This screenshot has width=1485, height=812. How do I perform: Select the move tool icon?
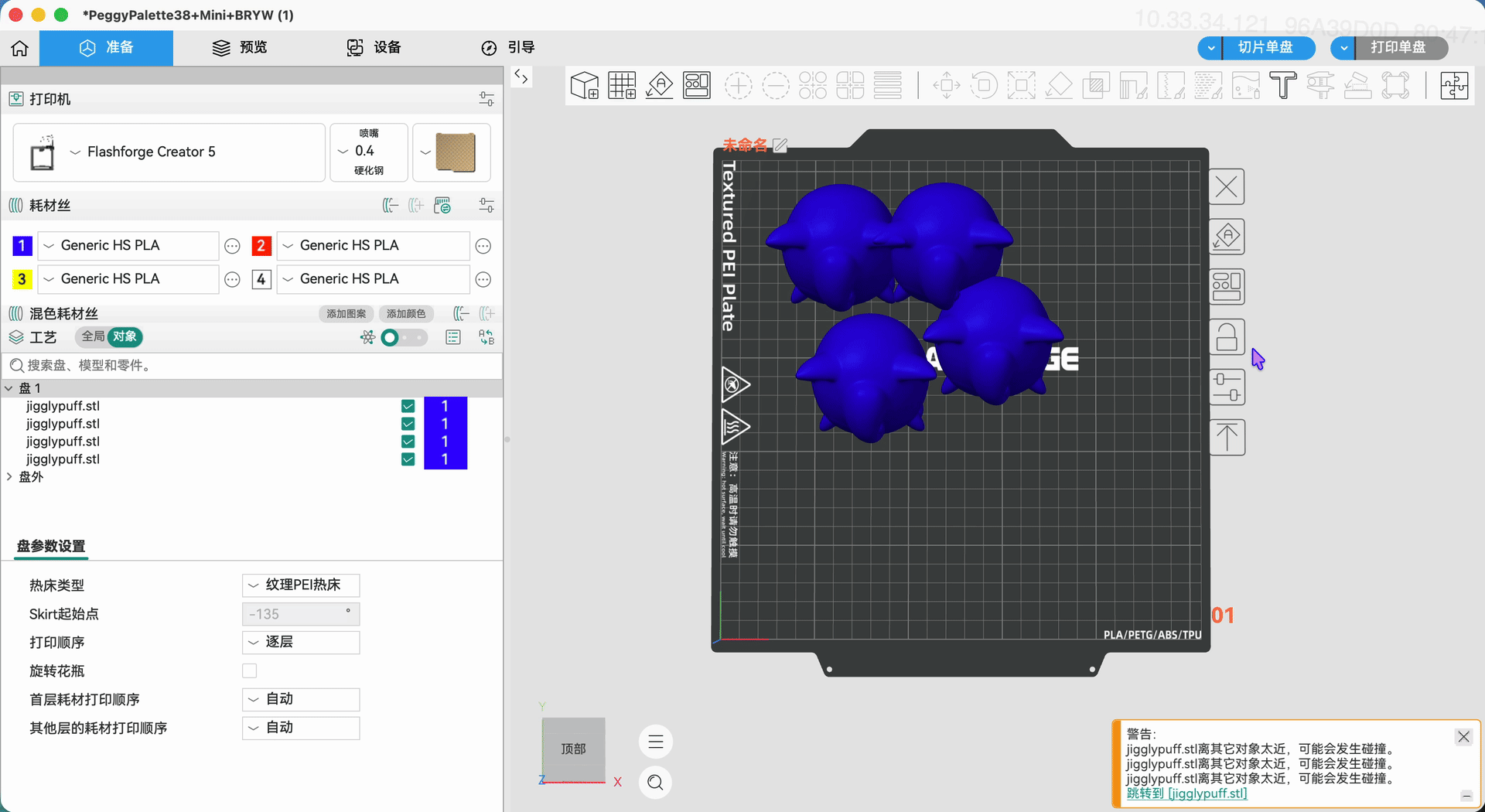click(x=947, y=85)
